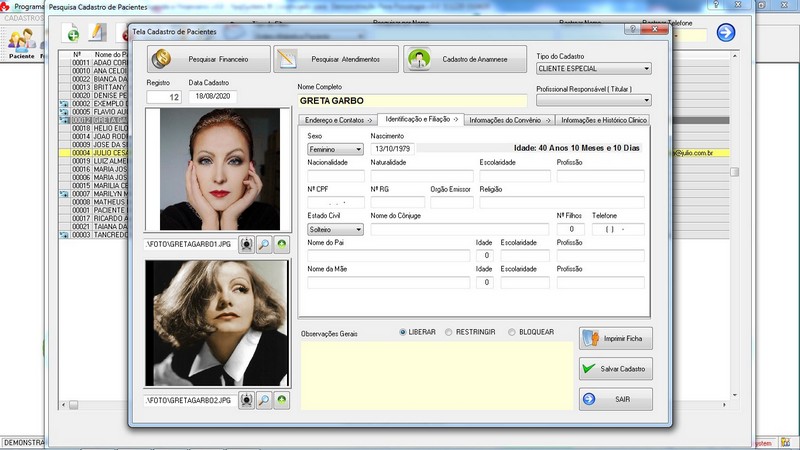The width and height of the screenshot is (800, 450).
Task: Browse for first photo with magnifier icon
Action: pyautogui.click(x=264, y=244)
